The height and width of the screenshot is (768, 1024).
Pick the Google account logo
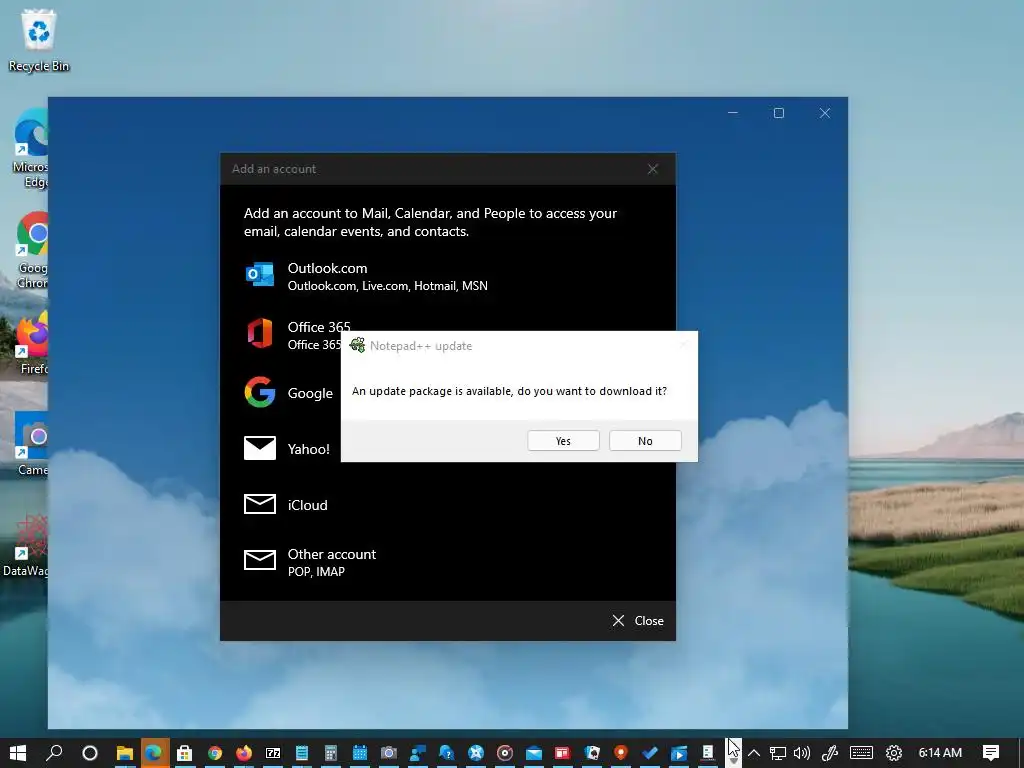pos(259,392)
